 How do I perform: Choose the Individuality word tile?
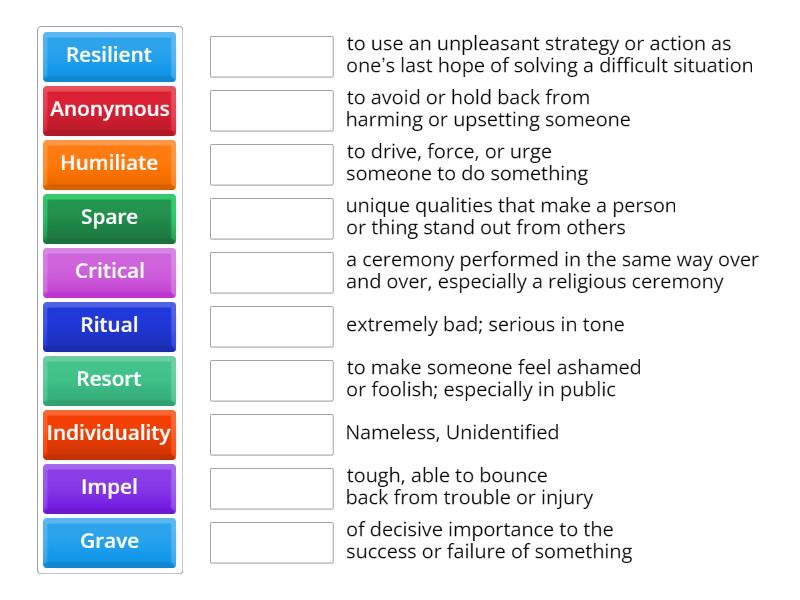109,434
